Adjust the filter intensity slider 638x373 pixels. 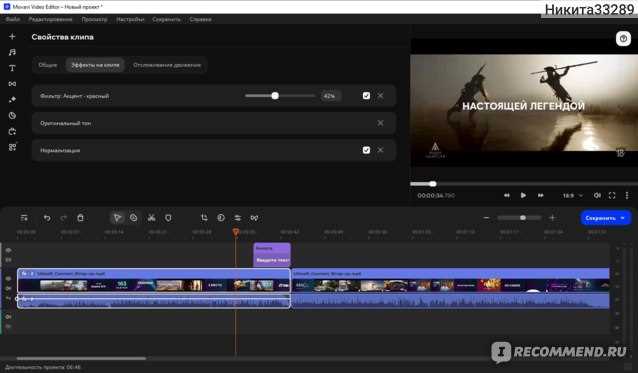[x=280, y=96]
